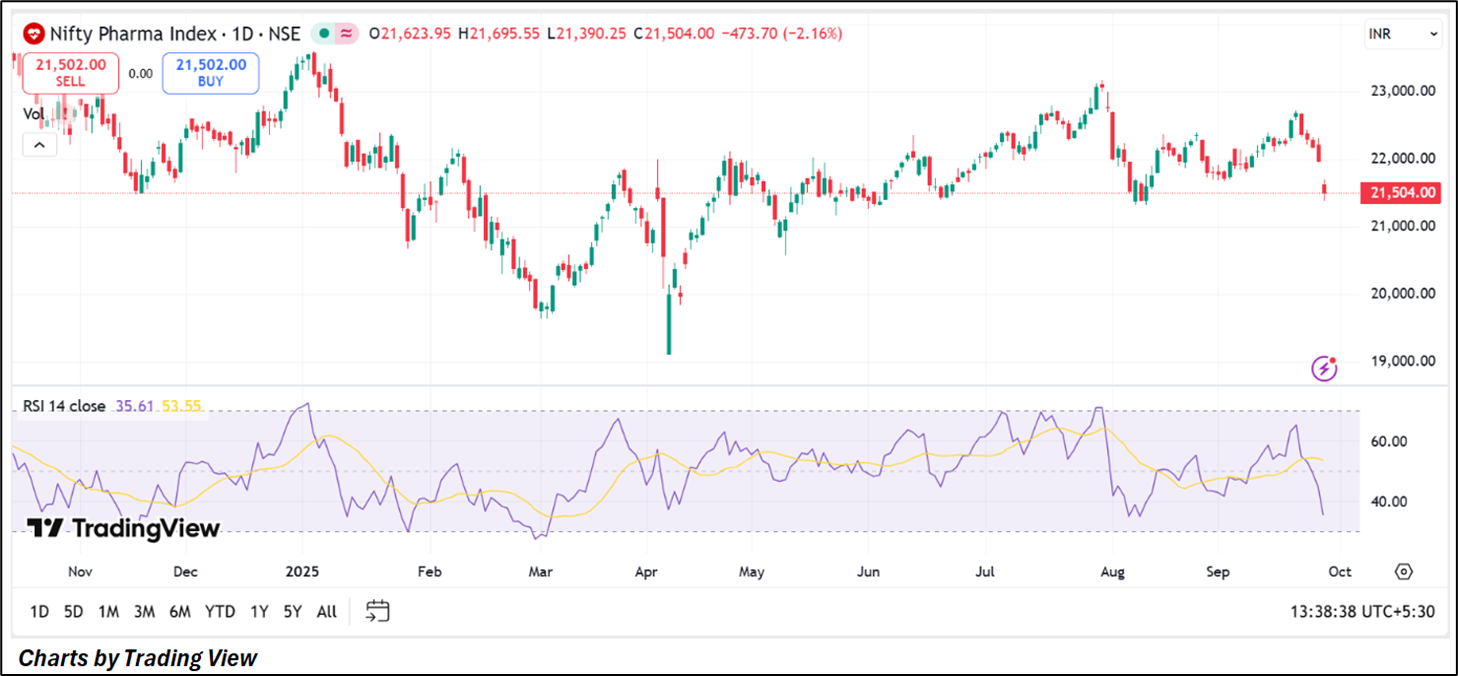Switch to the 3M time range
1458x676 pixels.
[x=143, y=612]
